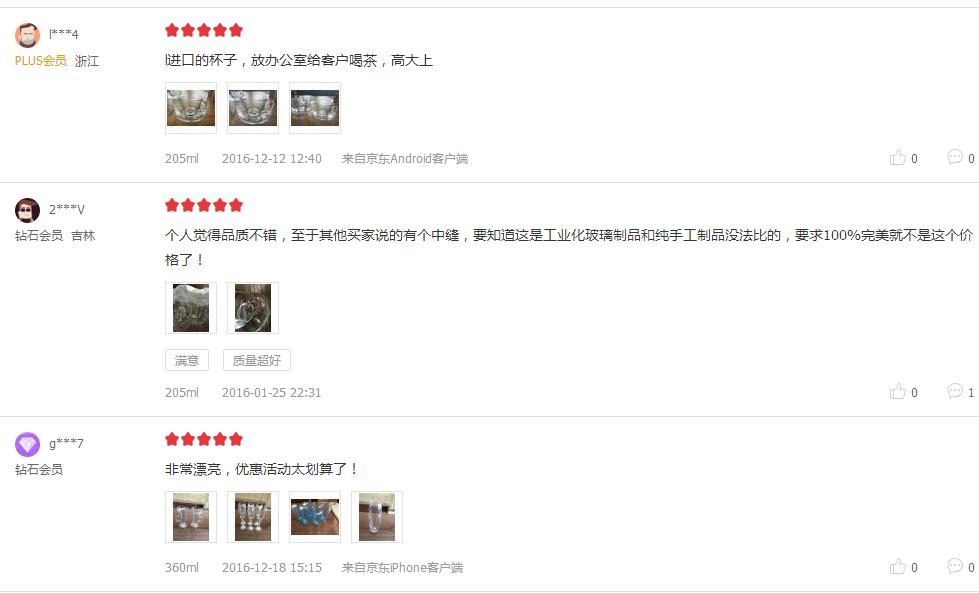Image resolution: width=979 pixels, height=593 pixels.
Task: Click the 来自京东iPhone客户端 link
Action: pos(402,567)
